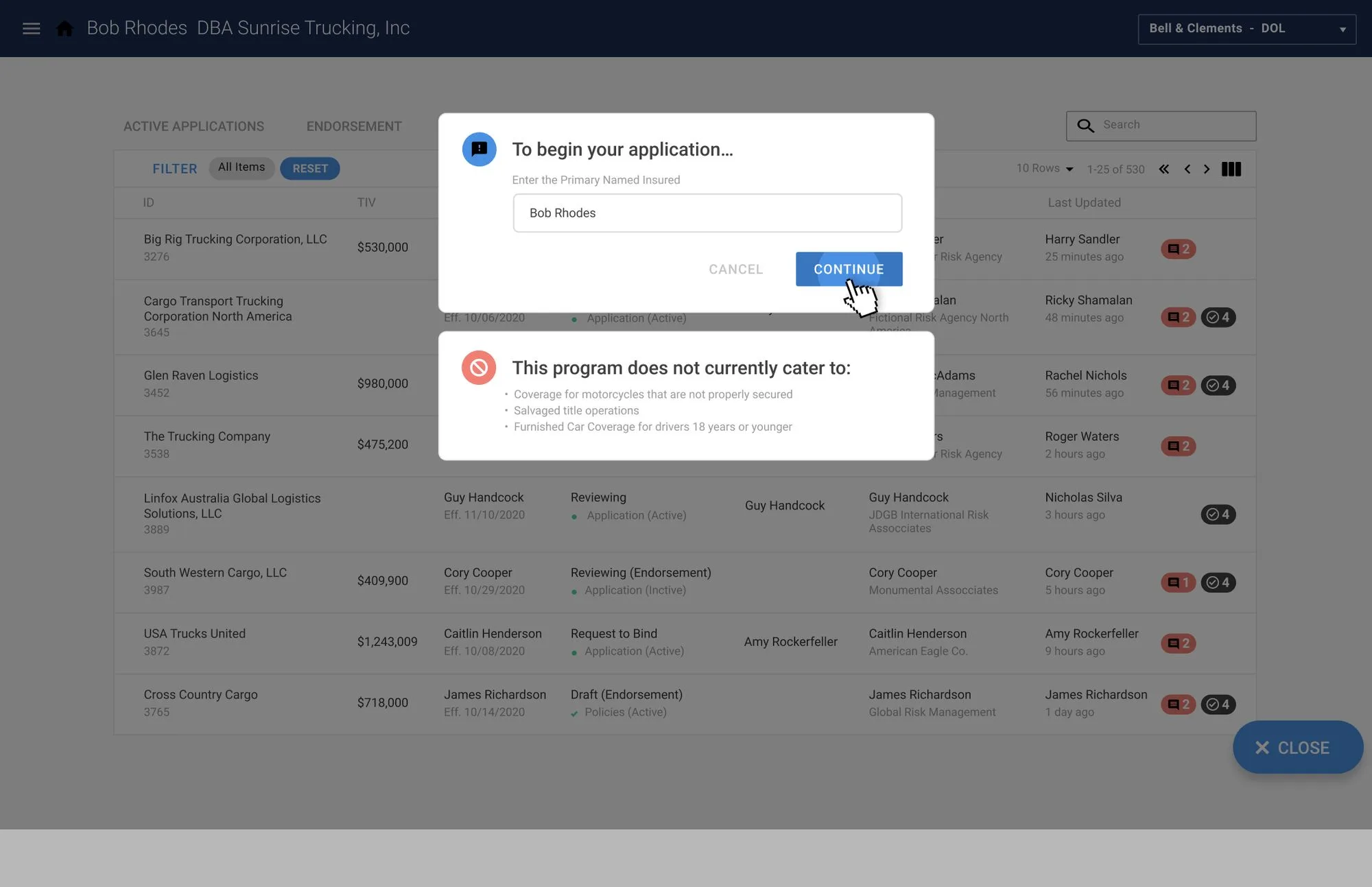Open comments badge for Amy Rockerfeller row
Viewport: 1372px width, 887px height.
point(1178,643)
